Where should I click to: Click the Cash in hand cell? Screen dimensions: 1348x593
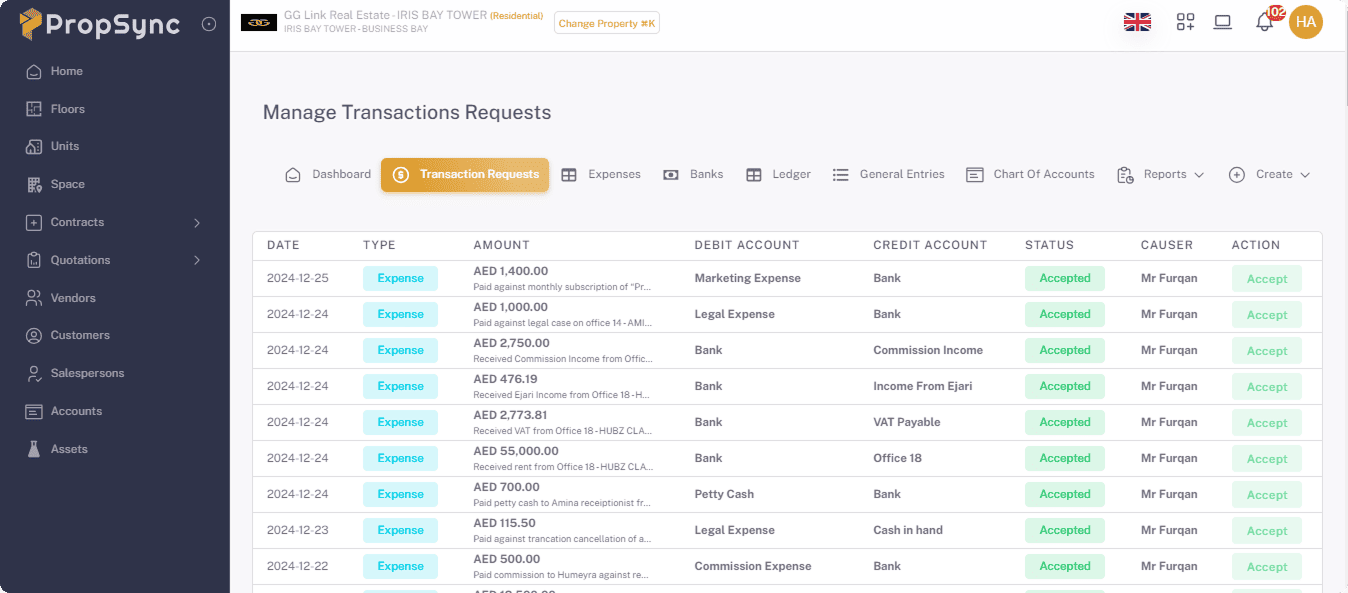[x=908, y=530]
